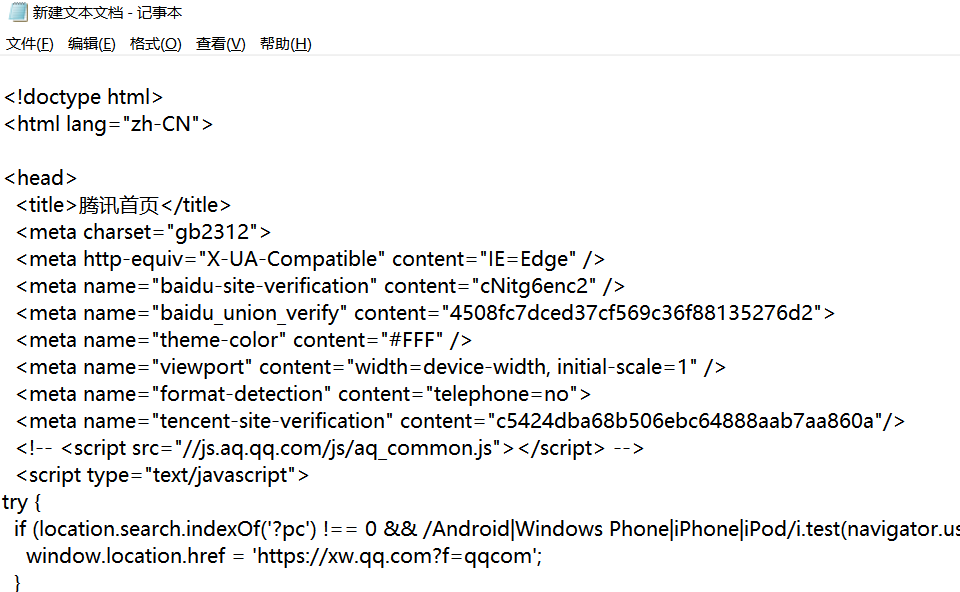The height and width of the screenshot is (592, 960).
Task: Open the 格式(O) menu
Action: (x=156, y=44)
